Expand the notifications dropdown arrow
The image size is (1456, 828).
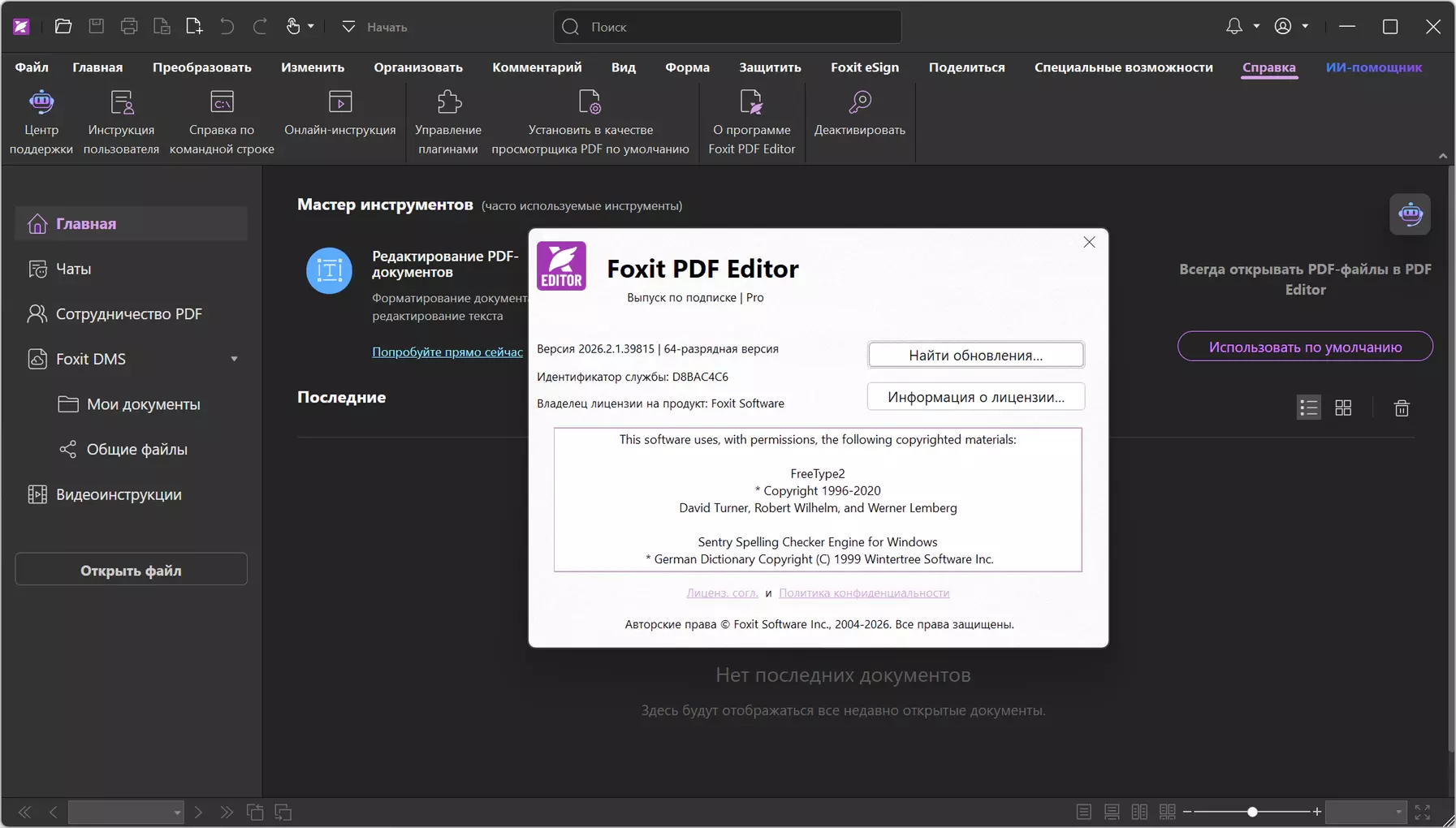tap(1256, 27)
